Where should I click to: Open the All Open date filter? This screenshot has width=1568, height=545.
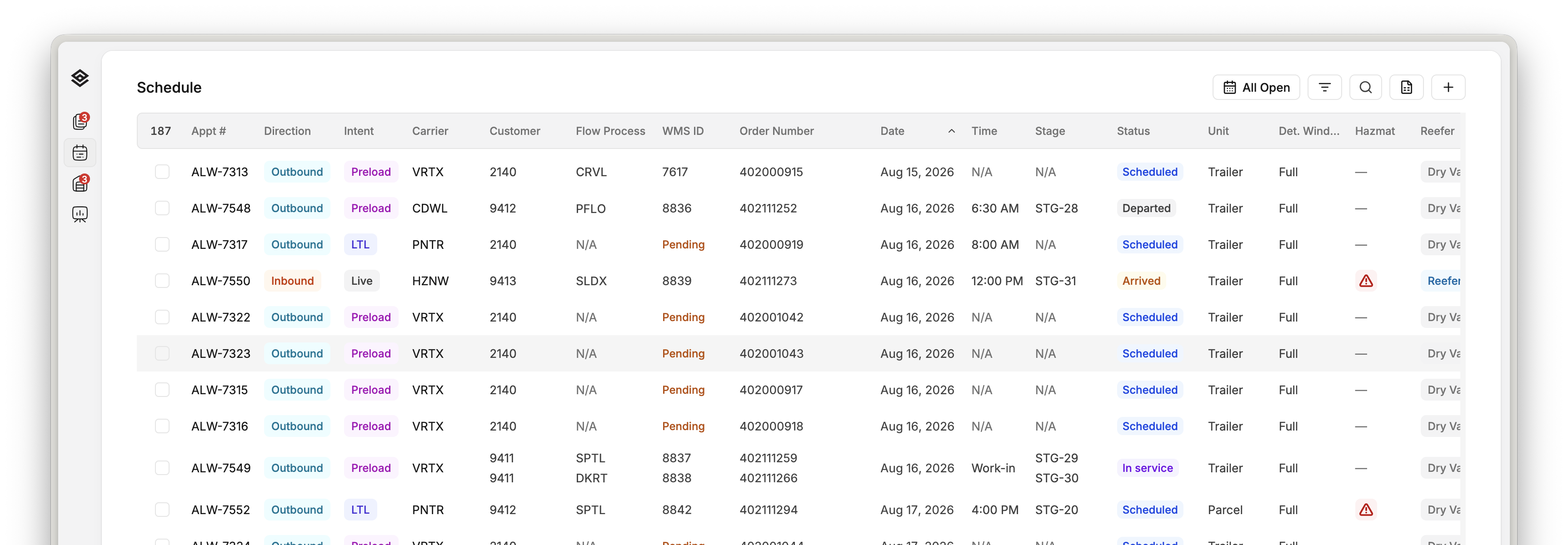pos(1256,87)
